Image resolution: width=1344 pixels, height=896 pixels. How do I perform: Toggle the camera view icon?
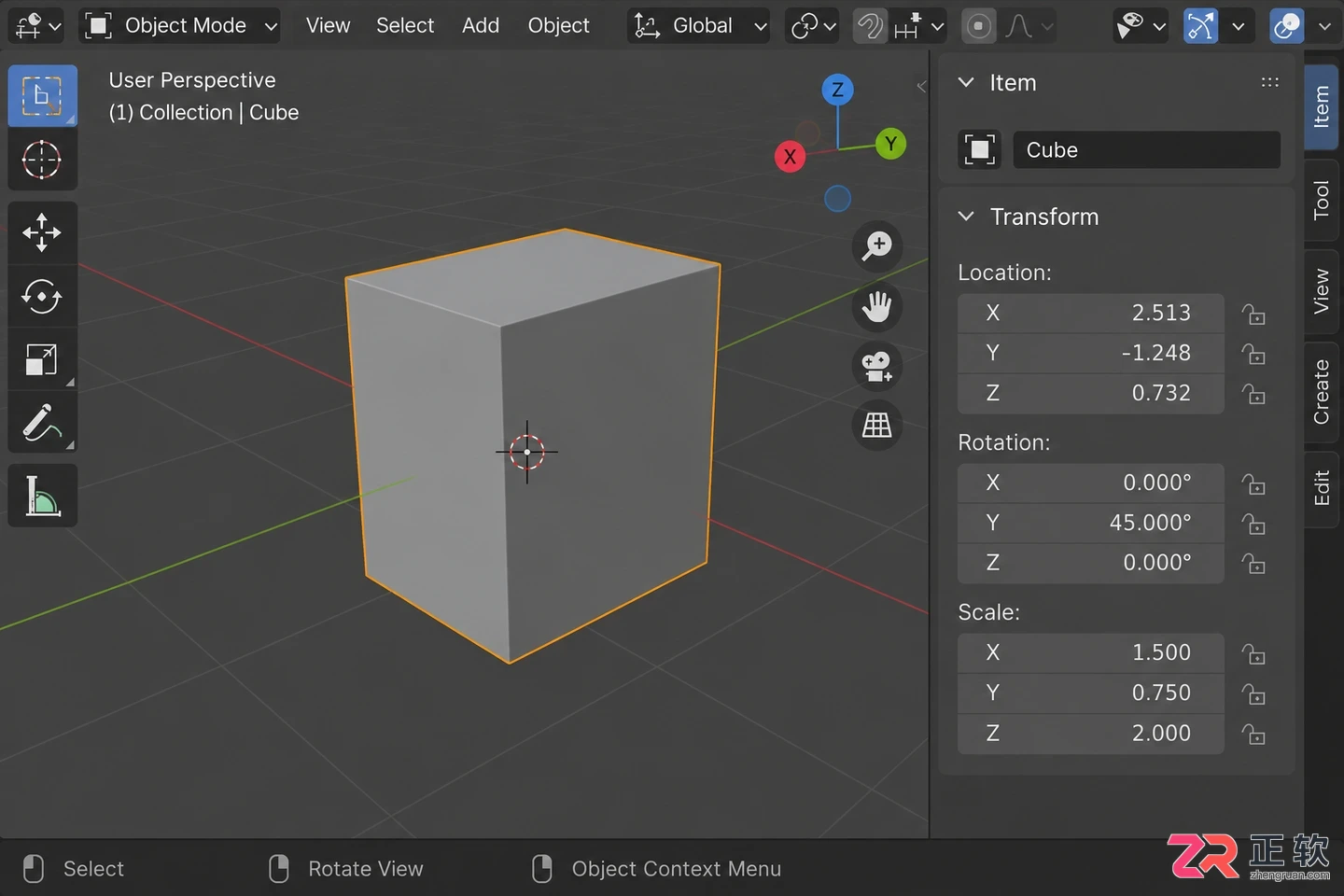[877, 366]
